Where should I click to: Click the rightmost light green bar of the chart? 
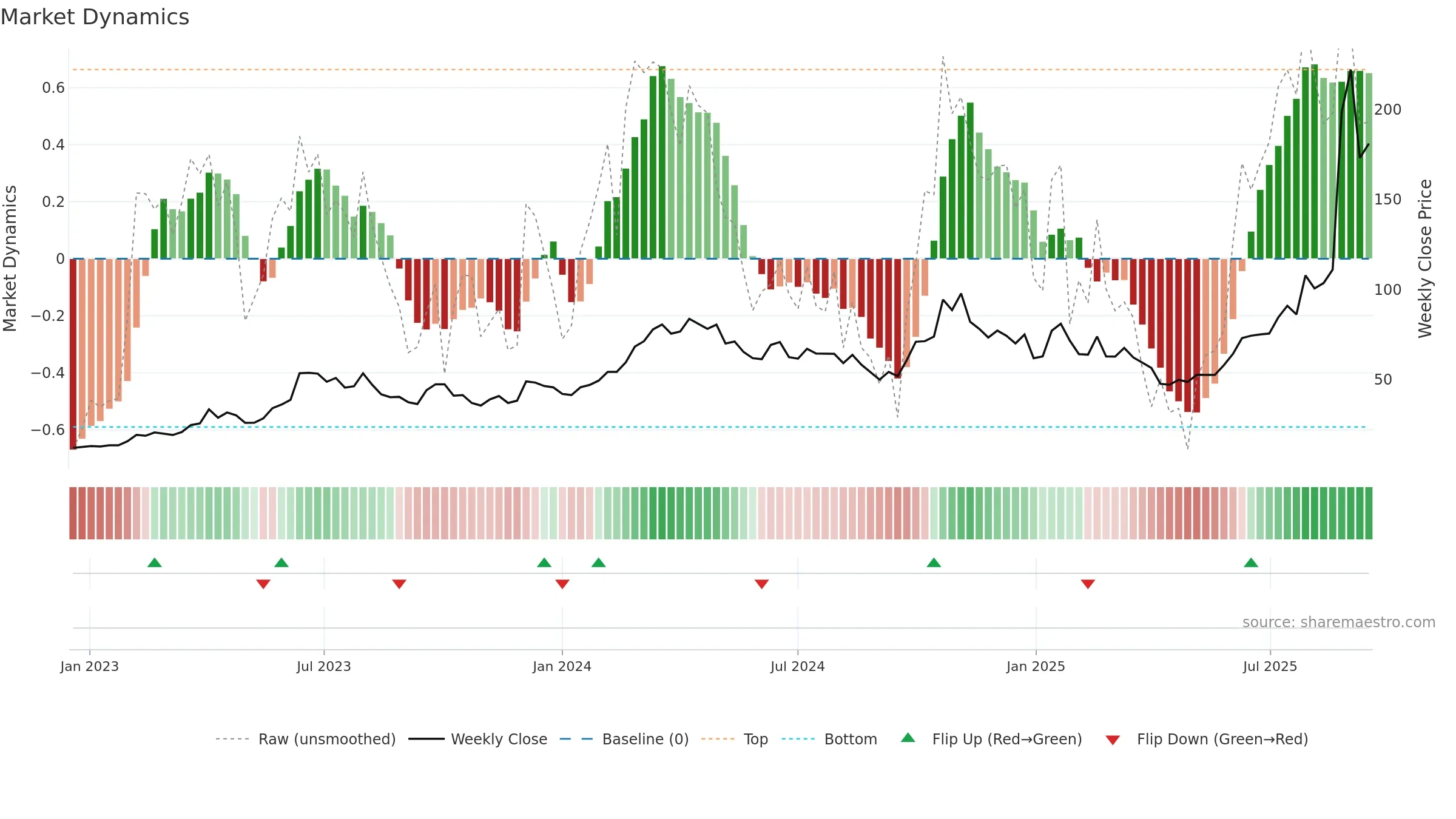point(1369,166)
